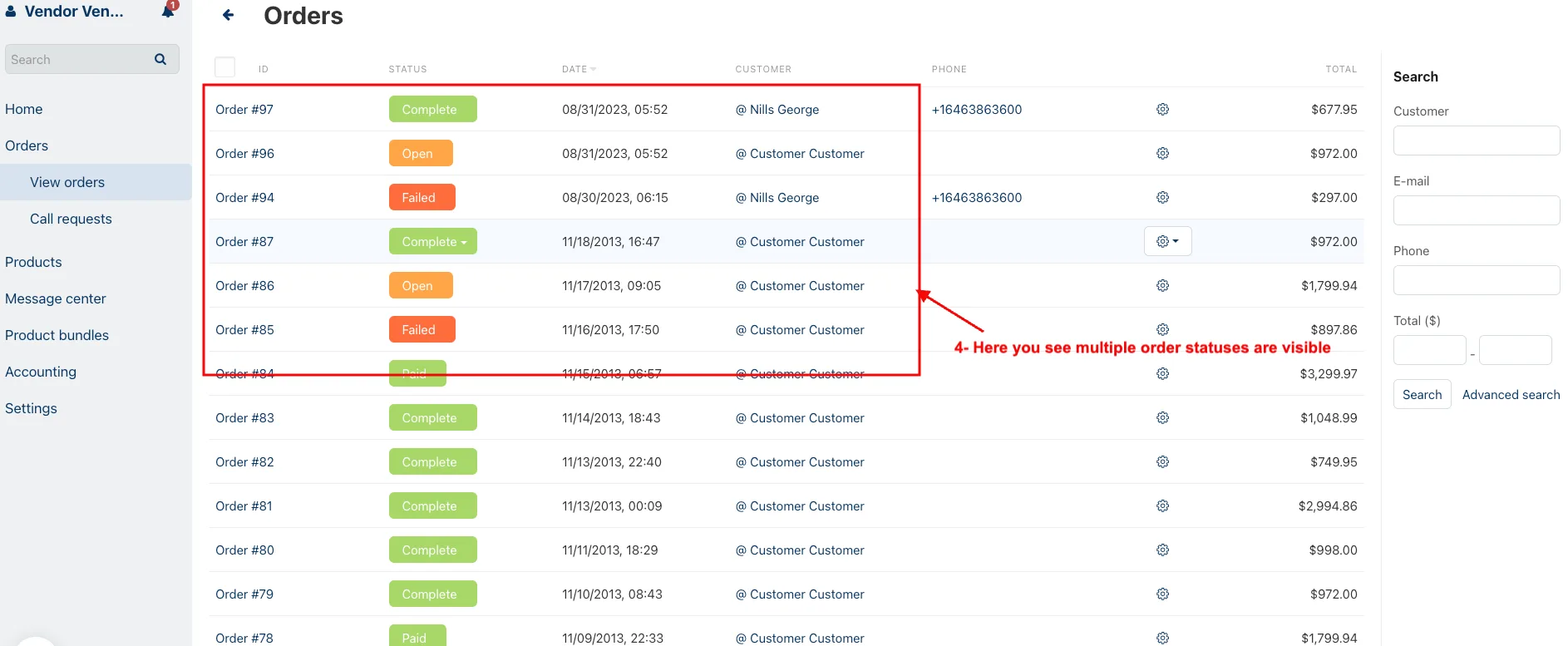The width and height of the screenshot is (1568, 646).
Task: Focus the Total maximum amount field
Action: coord(1515,350)
